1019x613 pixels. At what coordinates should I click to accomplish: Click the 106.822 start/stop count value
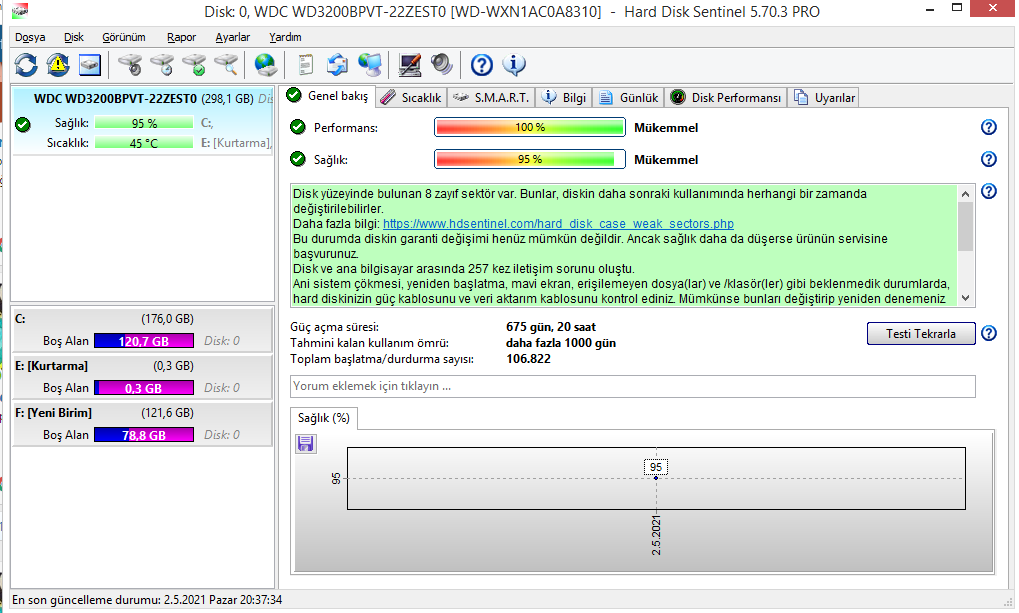528,359
